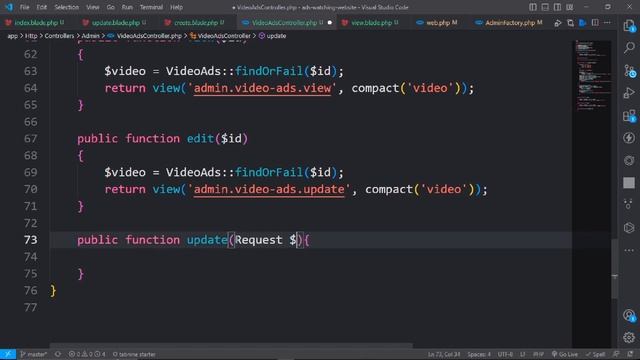
Task: Open the Terminal menu
Action: pos(151,7)
